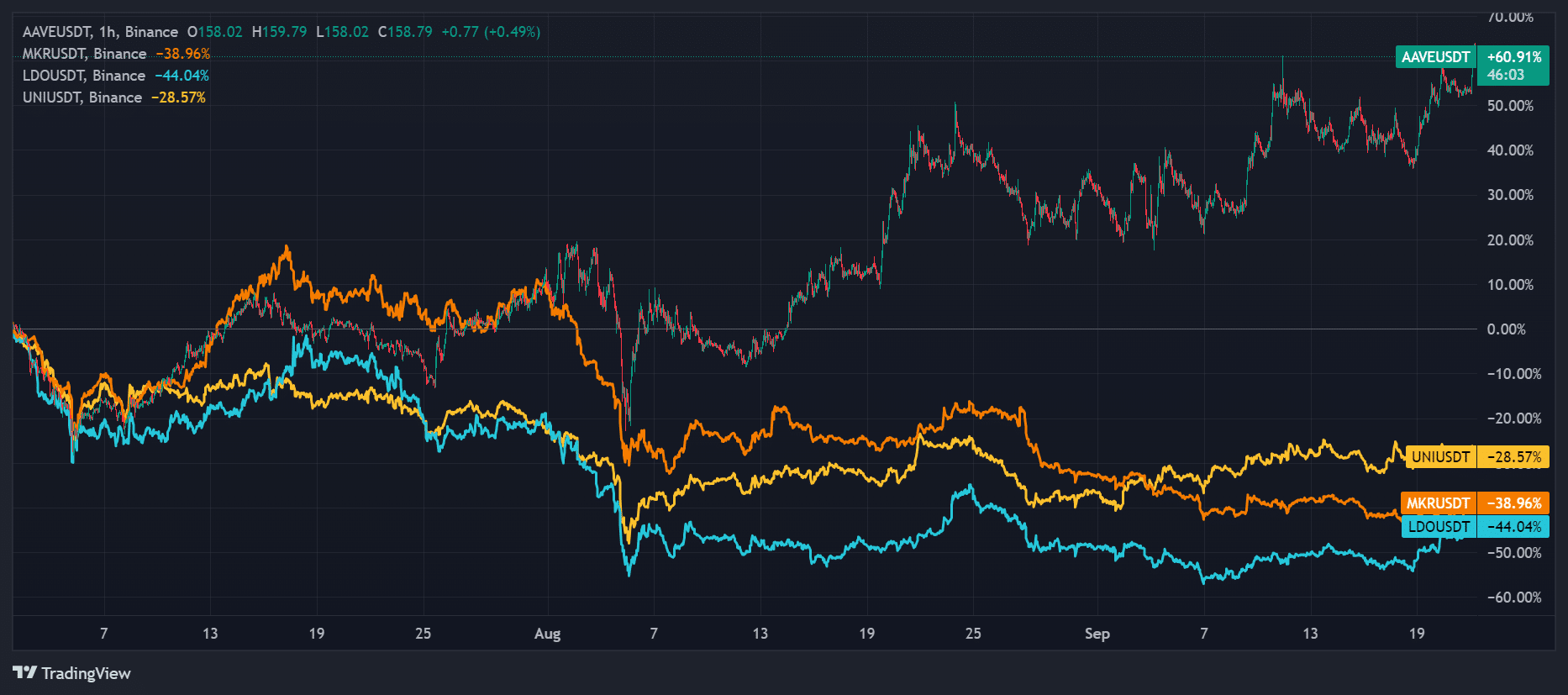Click the Aug label on the time axis
The height and width of the screenshot is (695, 1568).
[547, 634]
